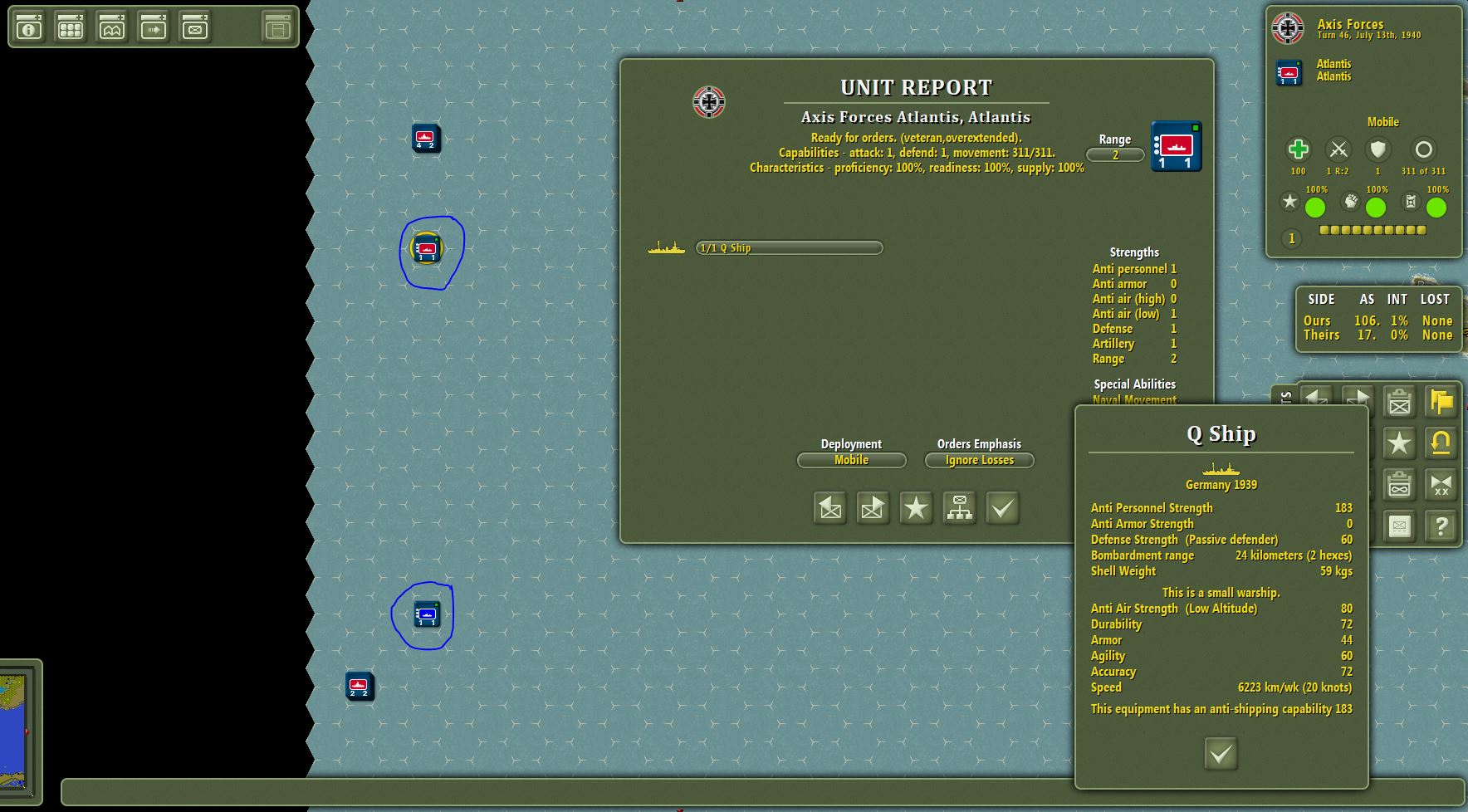Viewport: 1468px width, 812px height.
Task: Click the Axis Forces title in side panel
Action: [x=1350, y=24]
